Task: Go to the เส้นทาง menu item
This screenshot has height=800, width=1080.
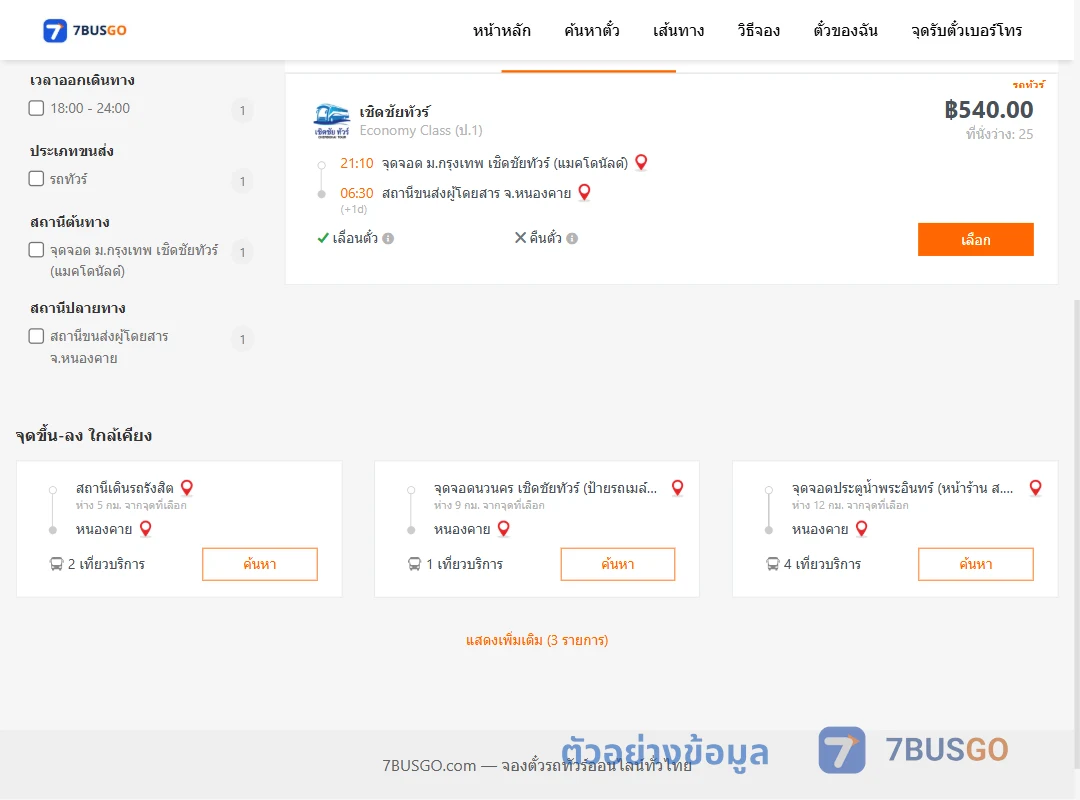Action: coord(678,30)
